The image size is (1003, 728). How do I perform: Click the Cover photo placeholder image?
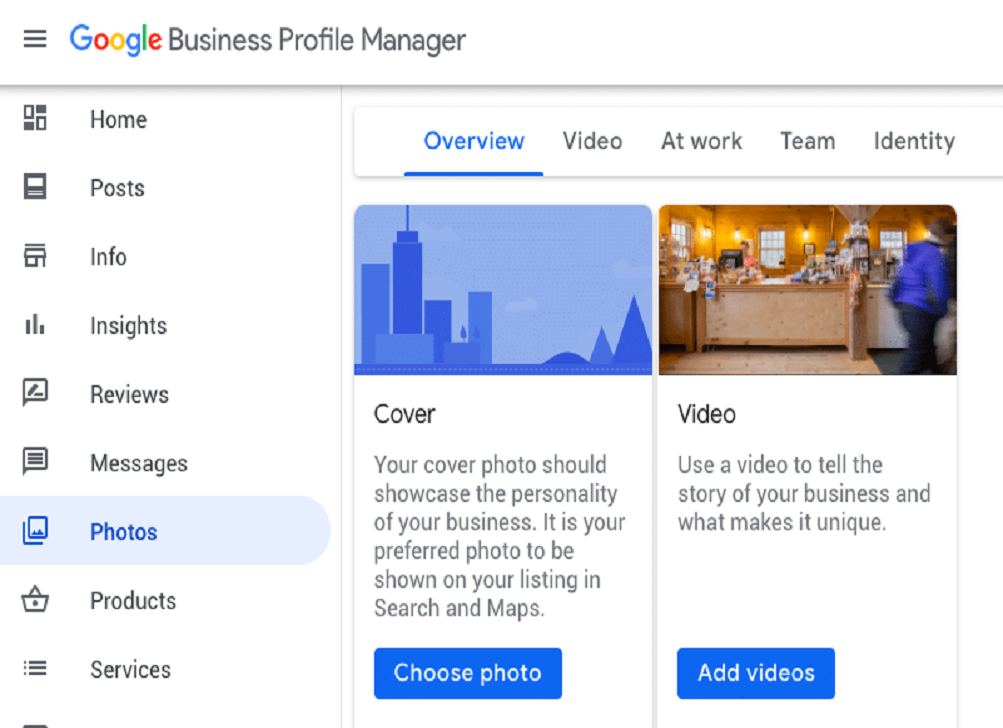click(x=502, y=289)
